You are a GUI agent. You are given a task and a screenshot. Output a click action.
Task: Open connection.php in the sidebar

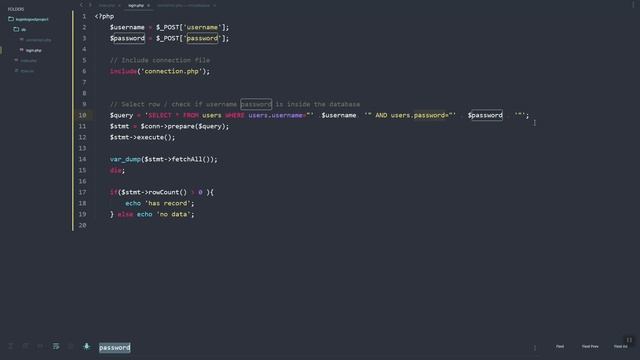(38, 40)
